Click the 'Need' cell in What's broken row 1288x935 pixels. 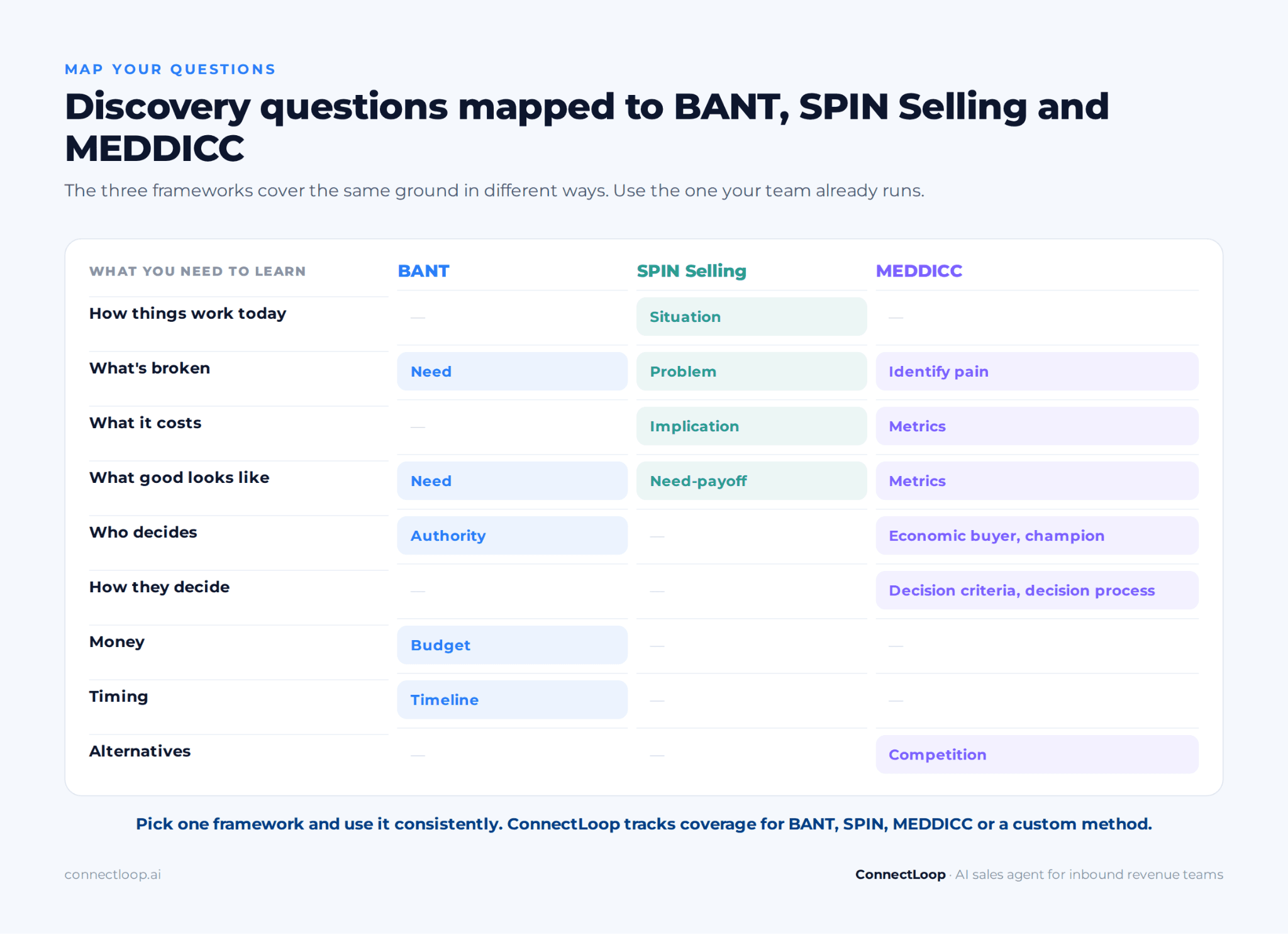tap(512, 372)
